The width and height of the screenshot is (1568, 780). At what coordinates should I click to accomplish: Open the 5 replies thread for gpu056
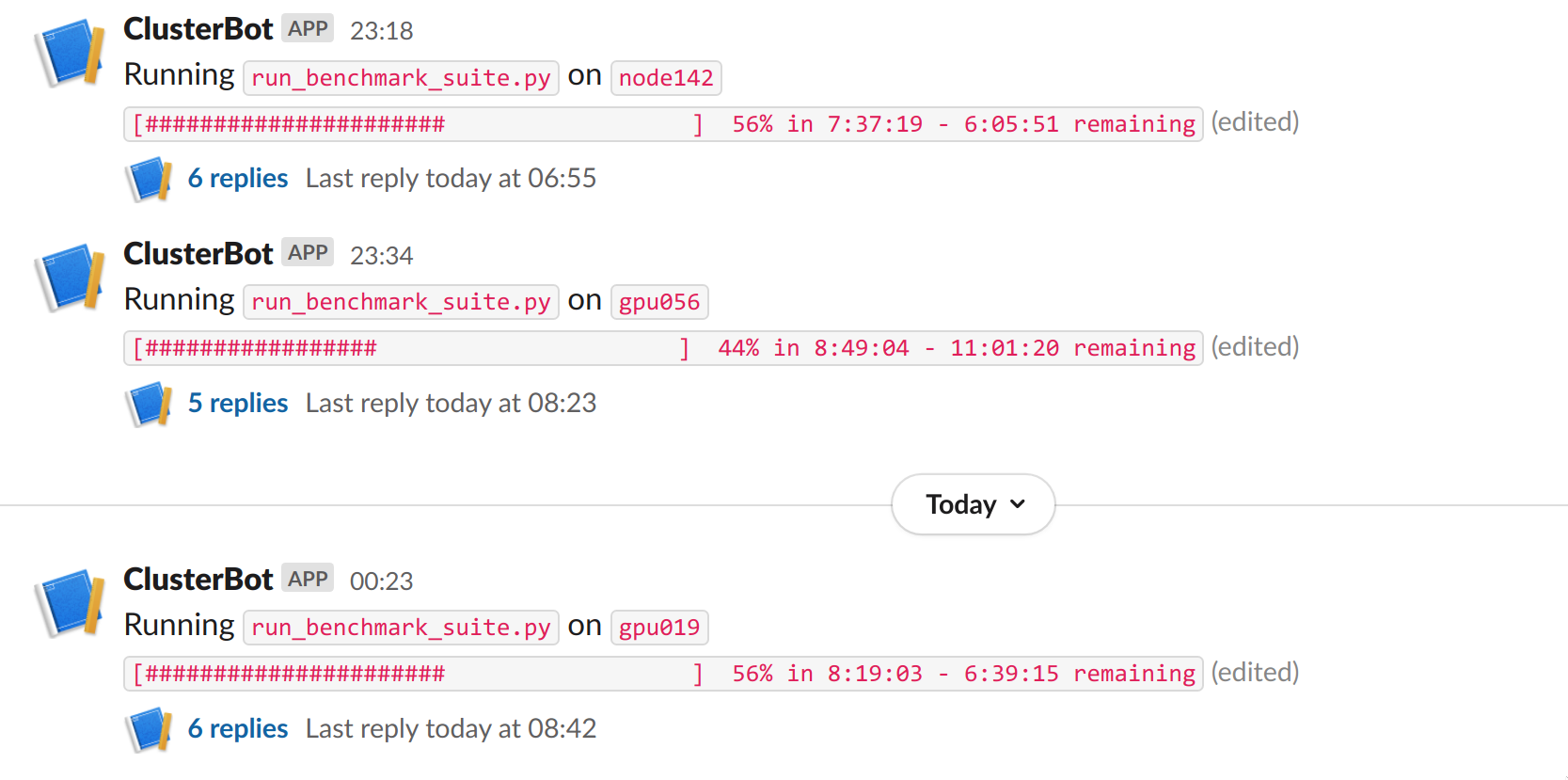click(237, 403)
